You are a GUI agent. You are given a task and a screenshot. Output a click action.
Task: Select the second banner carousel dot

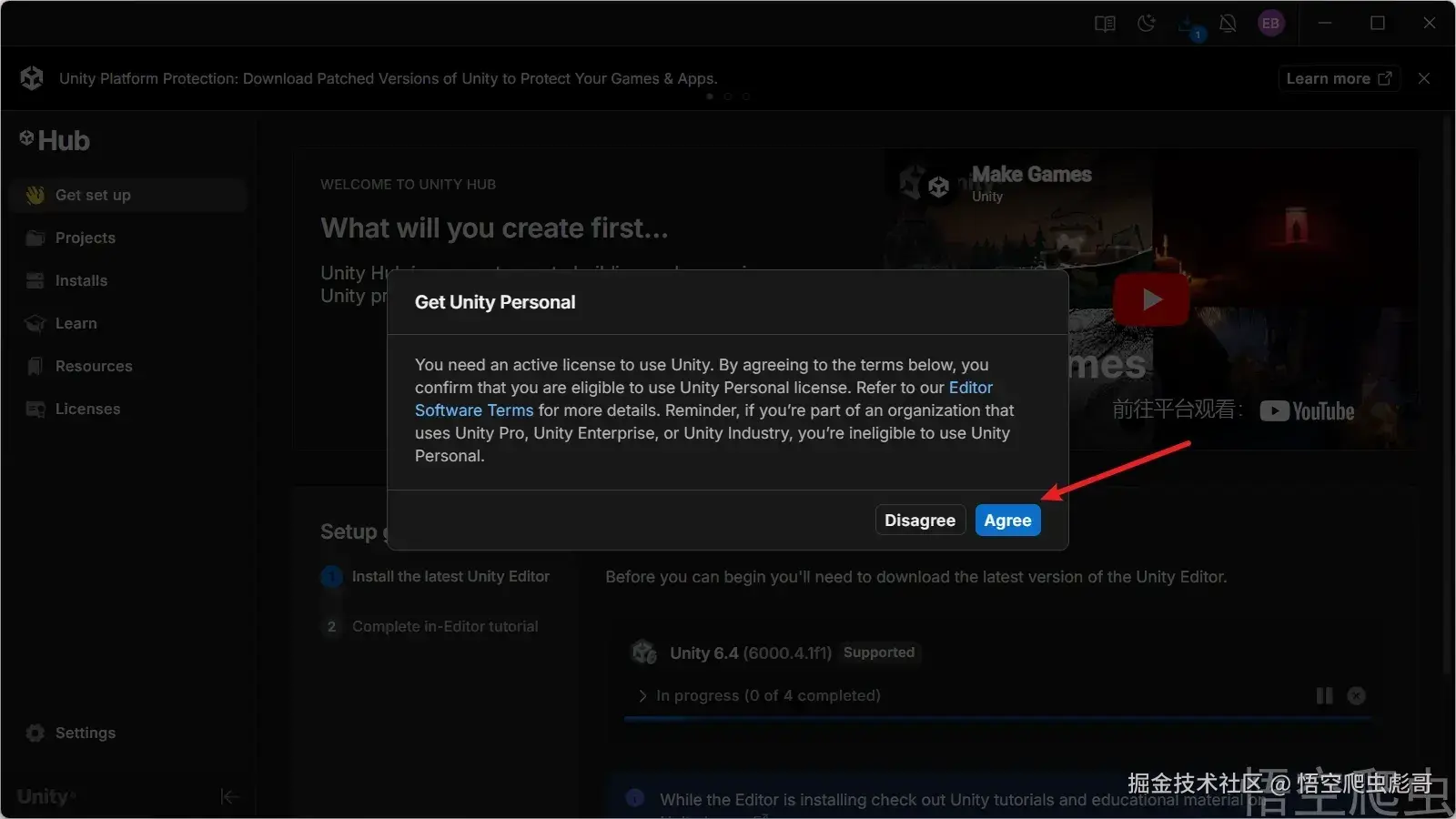(x=728, y=96)
